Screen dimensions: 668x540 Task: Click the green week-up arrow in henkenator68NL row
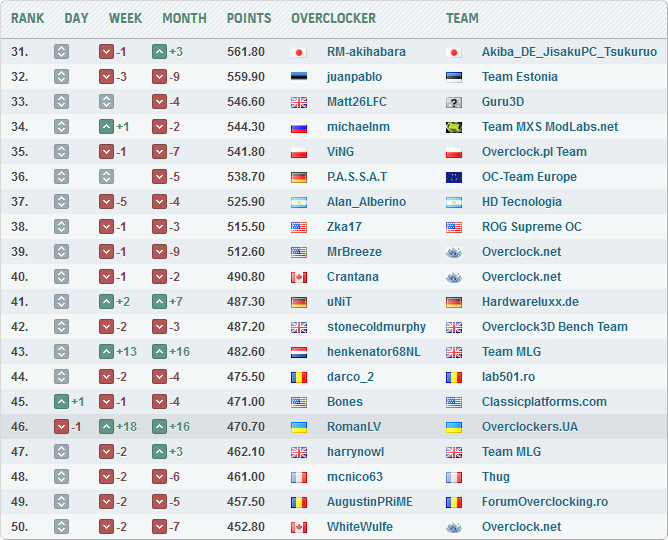click(106, 352)
